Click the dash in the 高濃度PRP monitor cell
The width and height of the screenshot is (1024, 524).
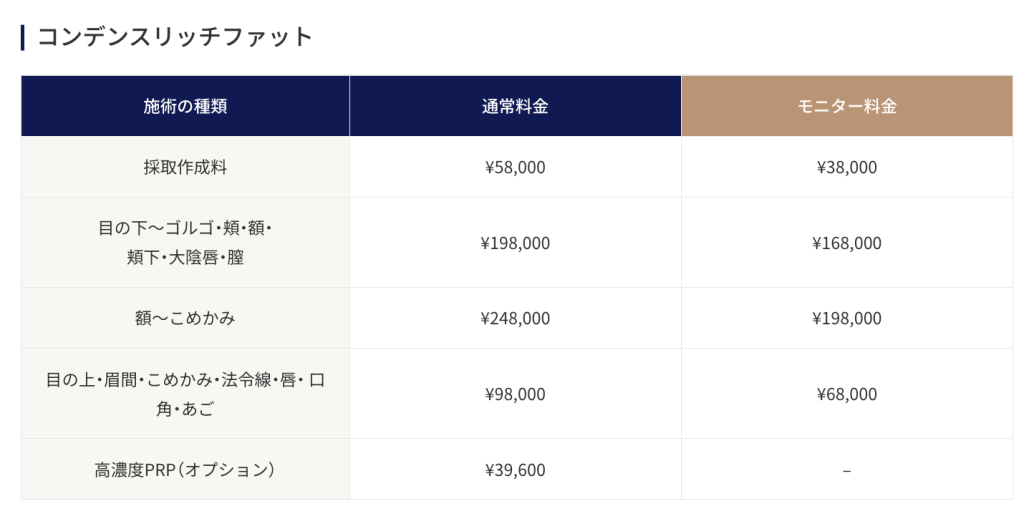click(x=847, y=470)
